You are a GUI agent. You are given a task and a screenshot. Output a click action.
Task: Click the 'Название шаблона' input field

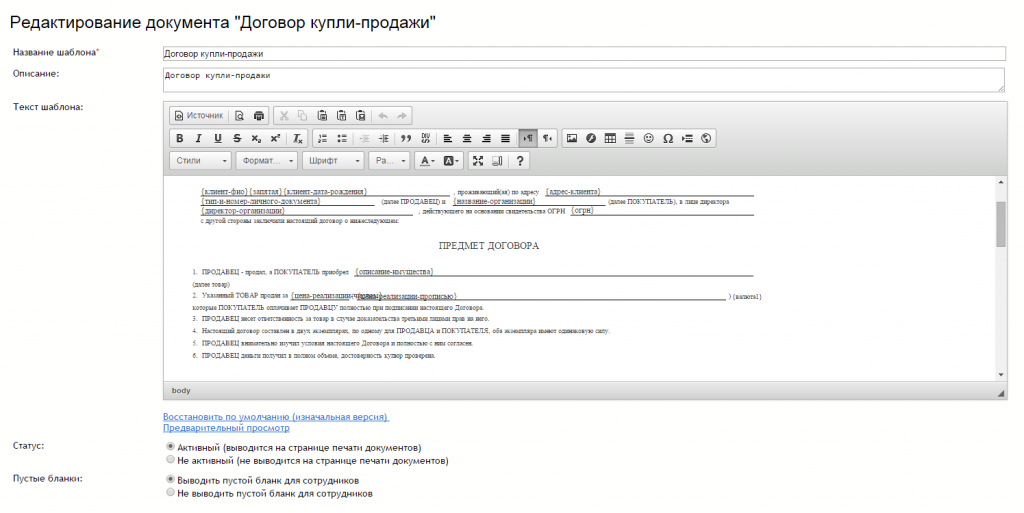tap(583, 54)
